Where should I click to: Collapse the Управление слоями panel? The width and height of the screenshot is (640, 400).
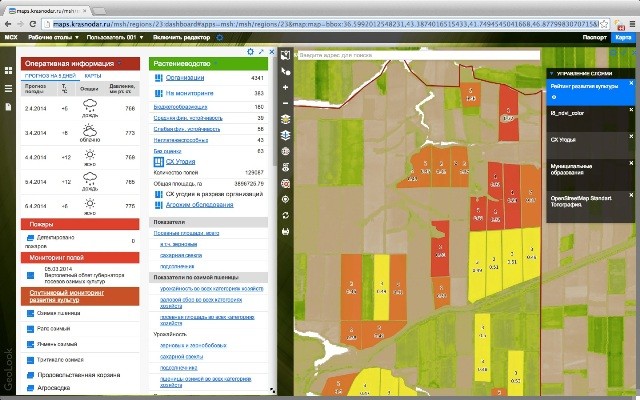pyautogui.click(x=552, y=74)
